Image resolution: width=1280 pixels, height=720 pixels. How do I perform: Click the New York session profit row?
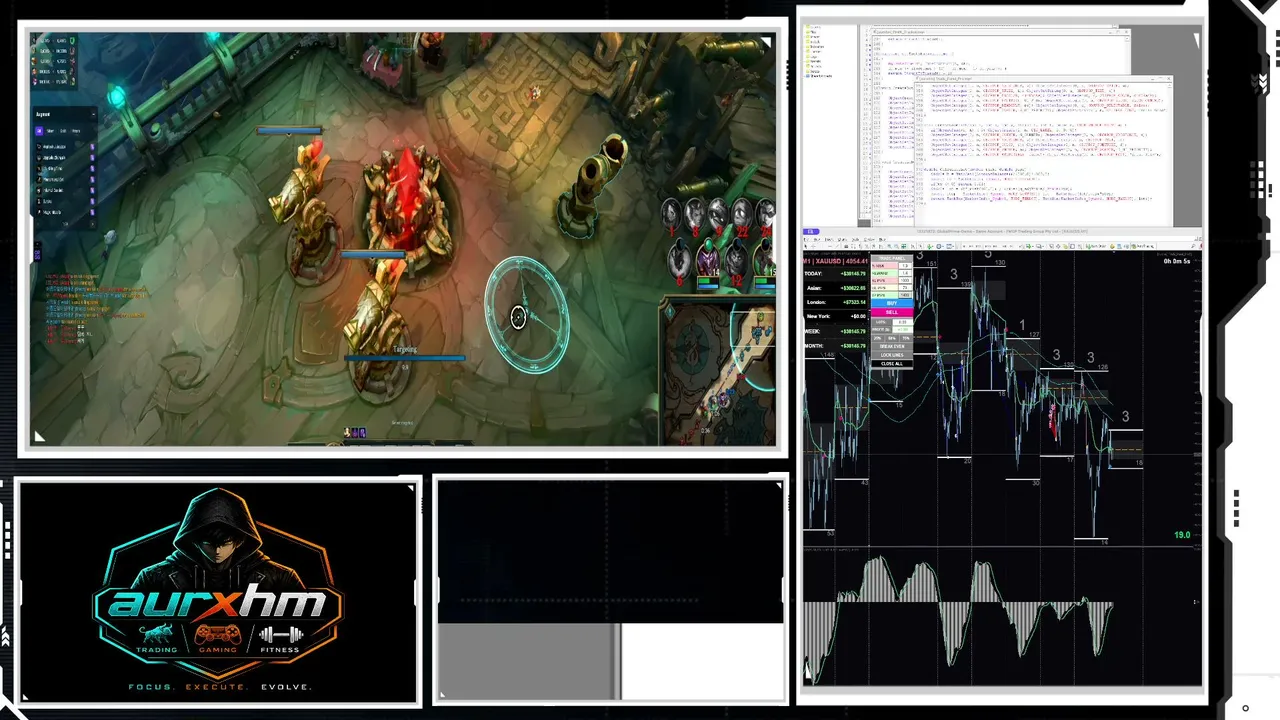pyautogui.click(x=835, y=316)
